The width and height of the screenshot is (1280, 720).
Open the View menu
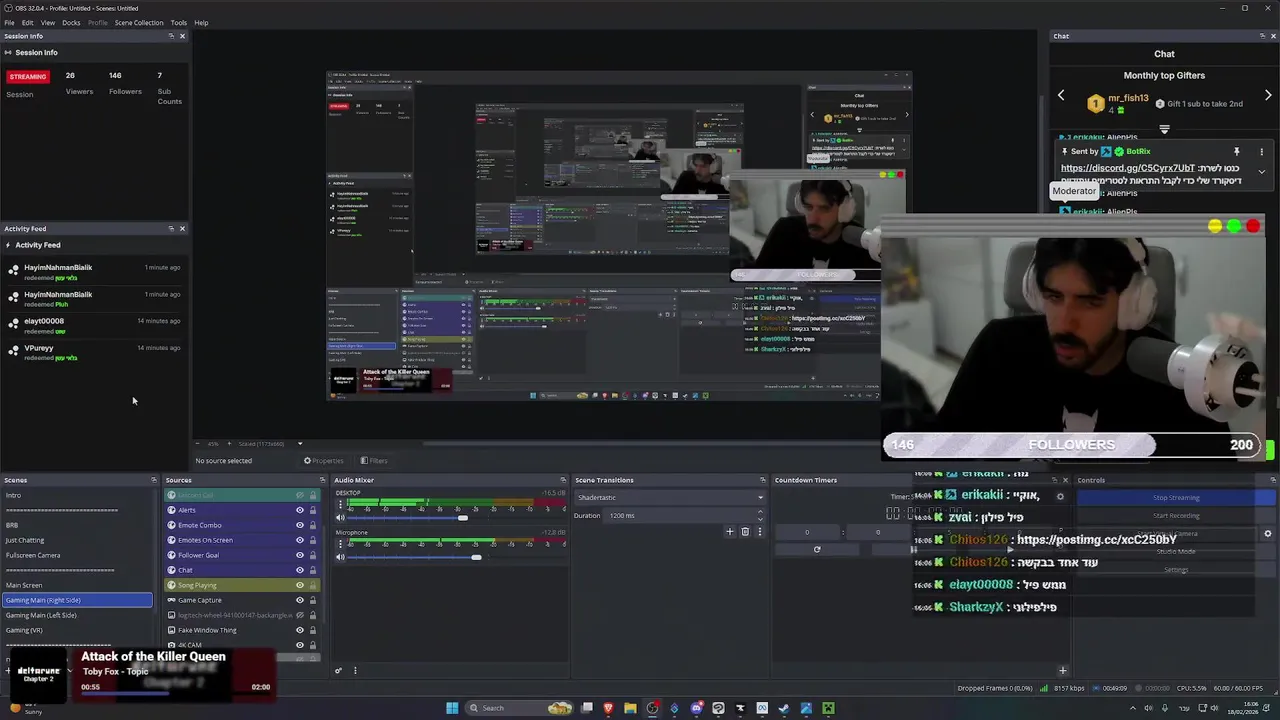48,22
